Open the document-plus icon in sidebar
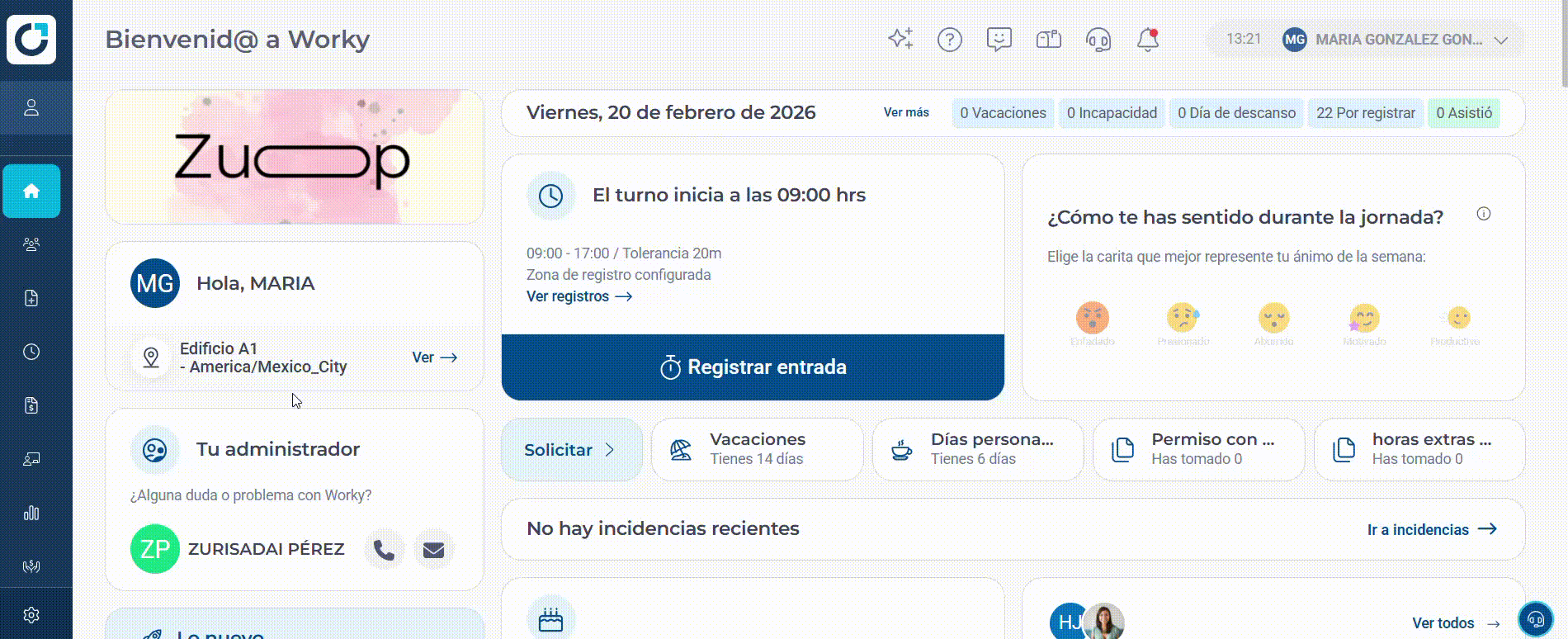The width and height of the screenshot is (1568, 639). pos(31,298)
